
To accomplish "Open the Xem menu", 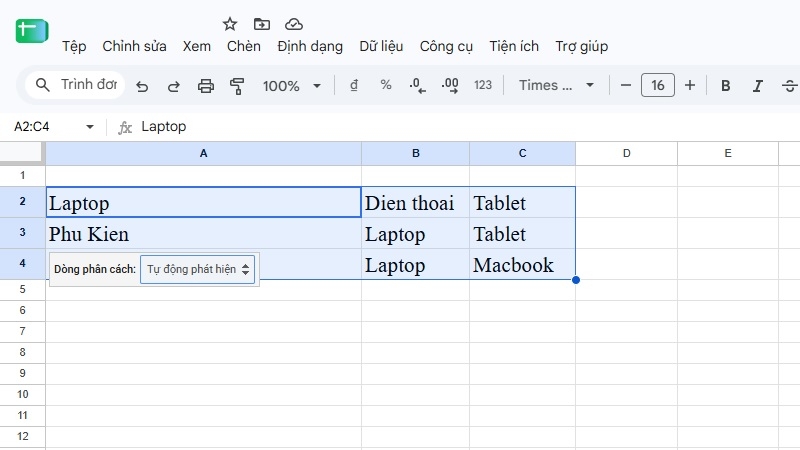I will [x=196, y=46].
